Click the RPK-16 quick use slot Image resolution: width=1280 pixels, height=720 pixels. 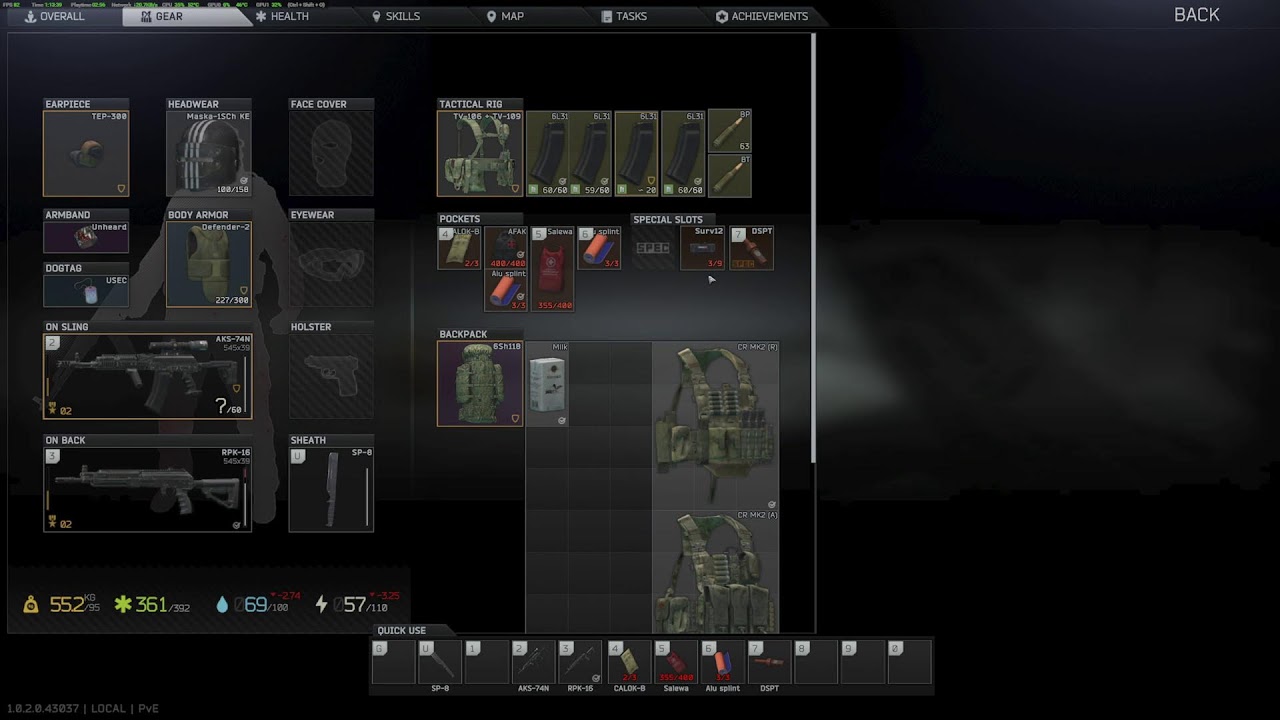[580, 663]
